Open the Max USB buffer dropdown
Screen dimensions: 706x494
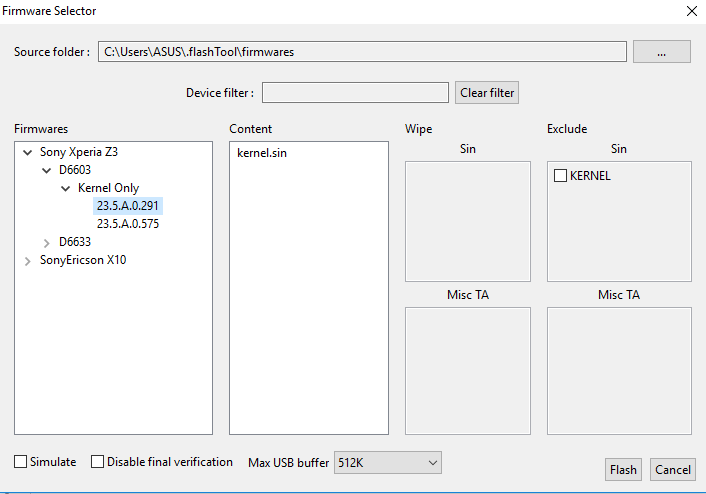point(388,462)
